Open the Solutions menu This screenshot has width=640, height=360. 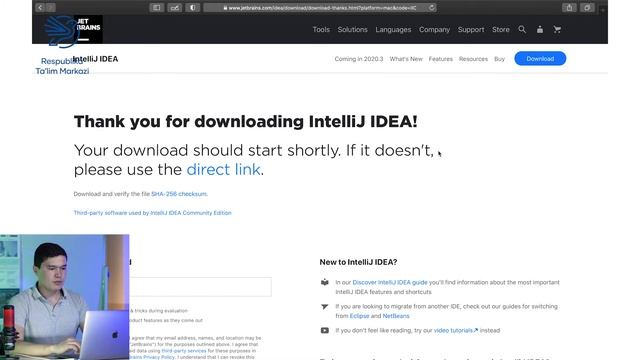(353, 29)
